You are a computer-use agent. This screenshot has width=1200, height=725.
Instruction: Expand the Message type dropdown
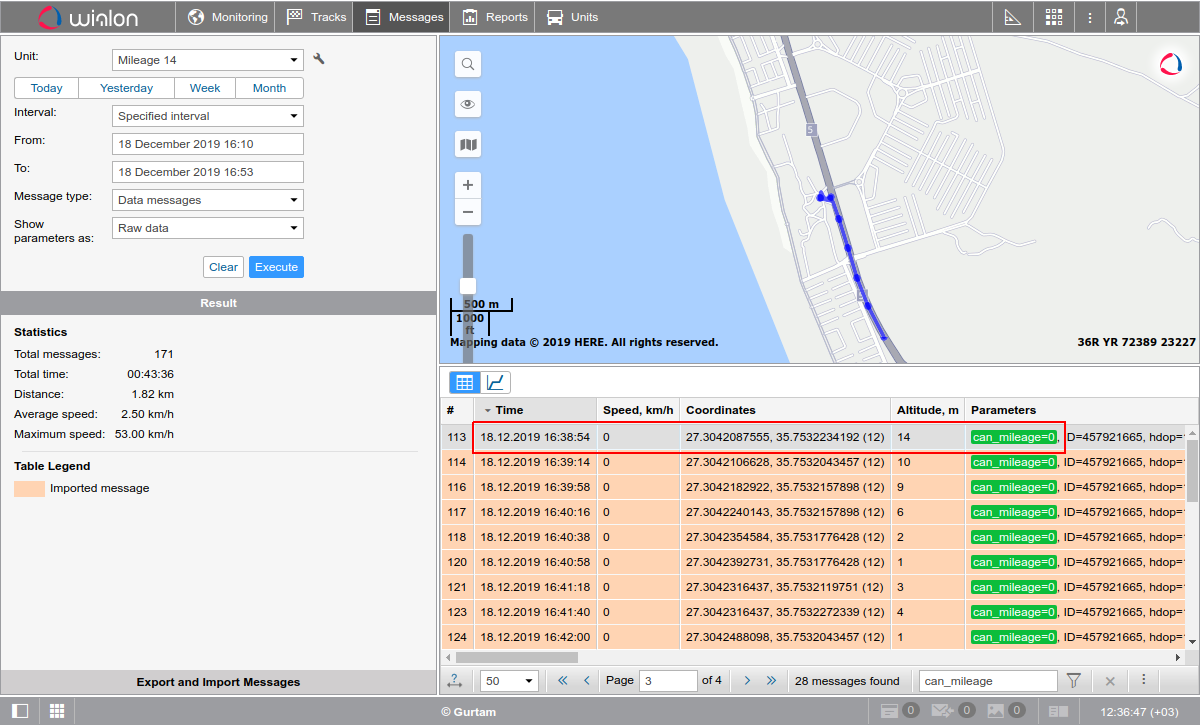tap(208, 200)
